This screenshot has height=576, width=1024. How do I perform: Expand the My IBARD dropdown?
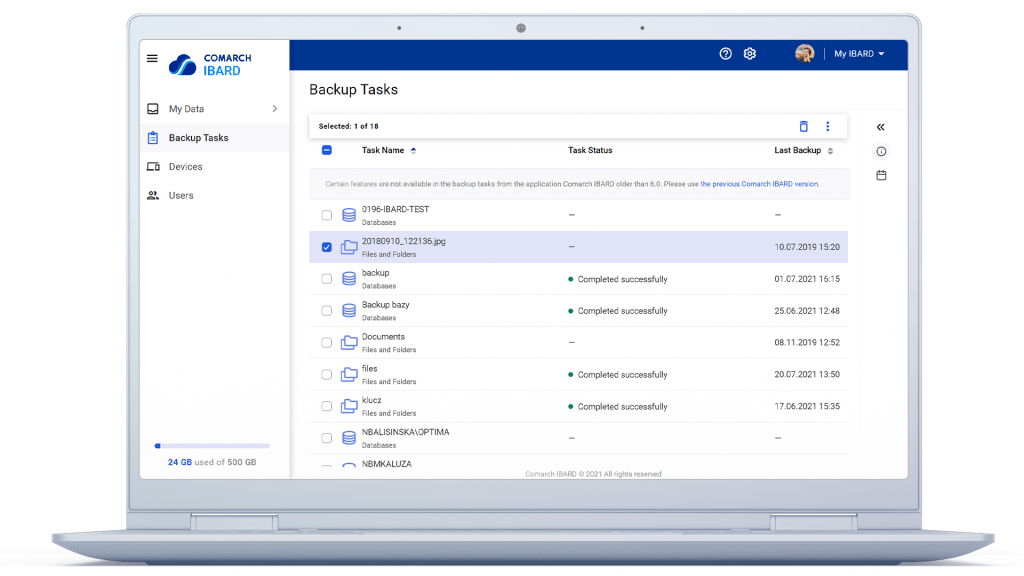(859, 54)
